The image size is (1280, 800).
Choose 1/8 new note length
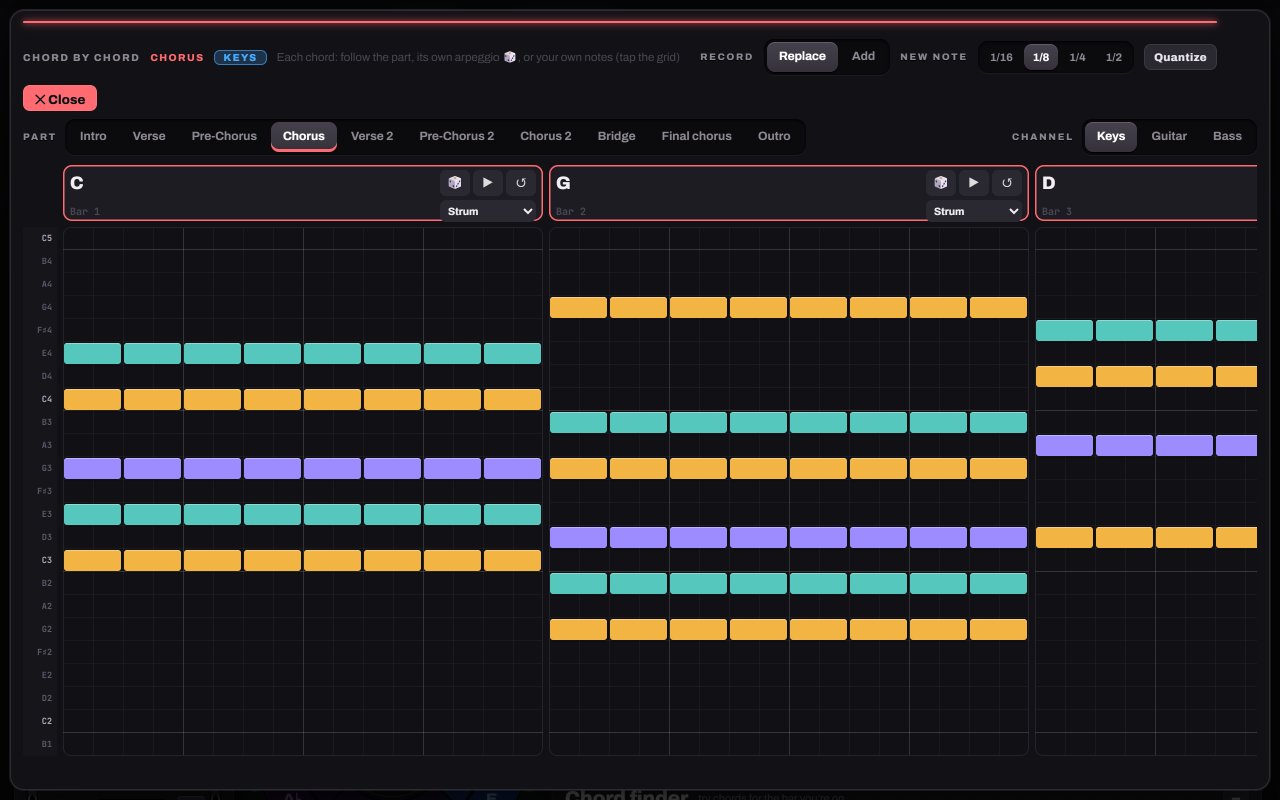pos(1041,57)
